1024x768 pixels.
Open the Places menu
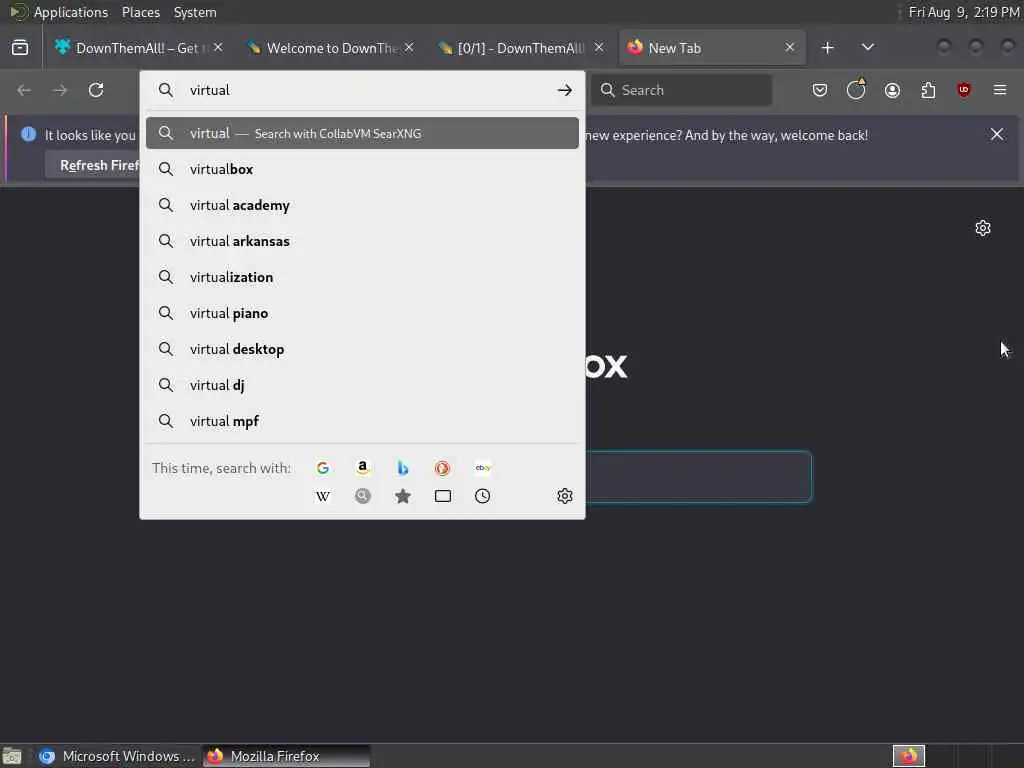point(140,12)
